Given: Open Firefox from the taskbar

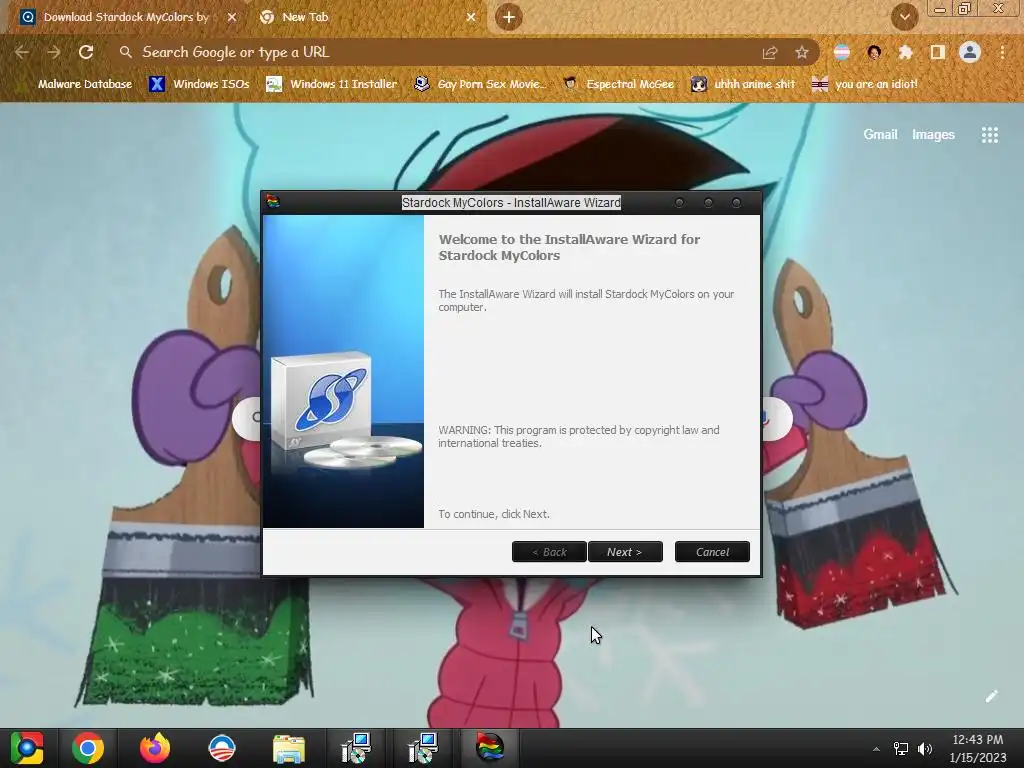Looking at the screenshot, I should point(155,748).
